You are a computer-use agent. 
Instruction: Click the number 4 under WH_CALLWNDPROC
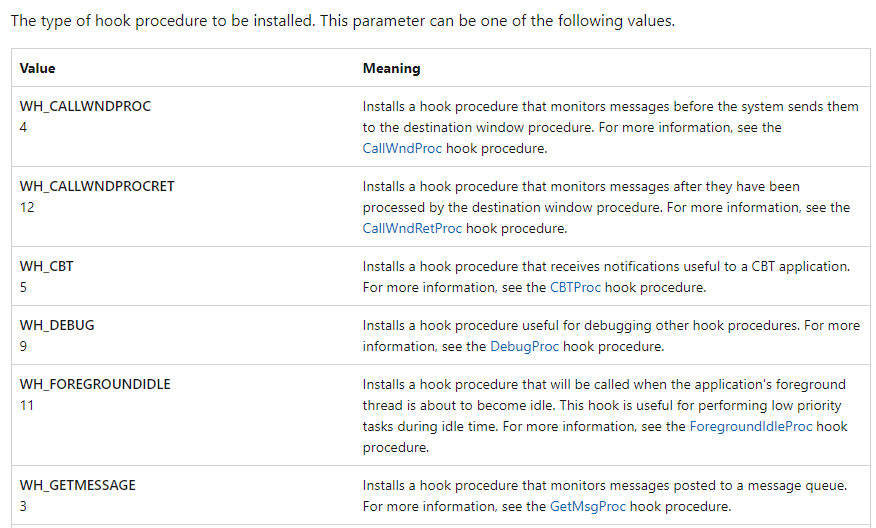[x=24, y=127]
